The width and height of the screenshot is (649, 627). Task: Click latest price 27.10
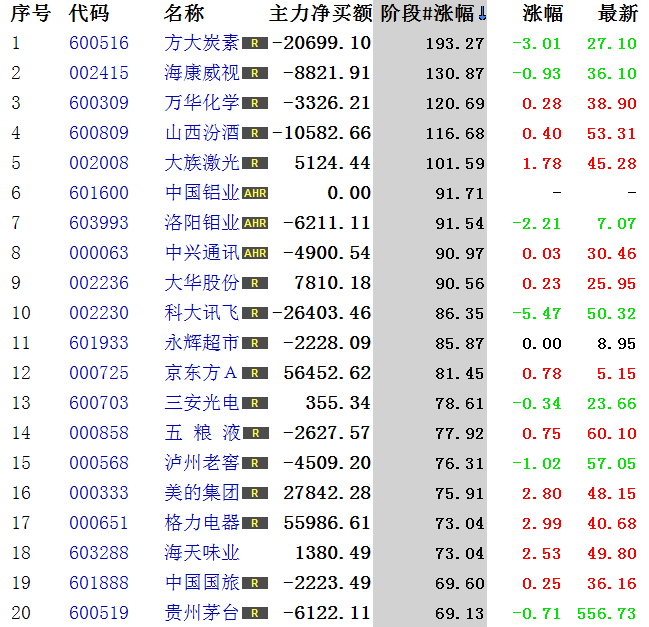(x=612, y=44)
